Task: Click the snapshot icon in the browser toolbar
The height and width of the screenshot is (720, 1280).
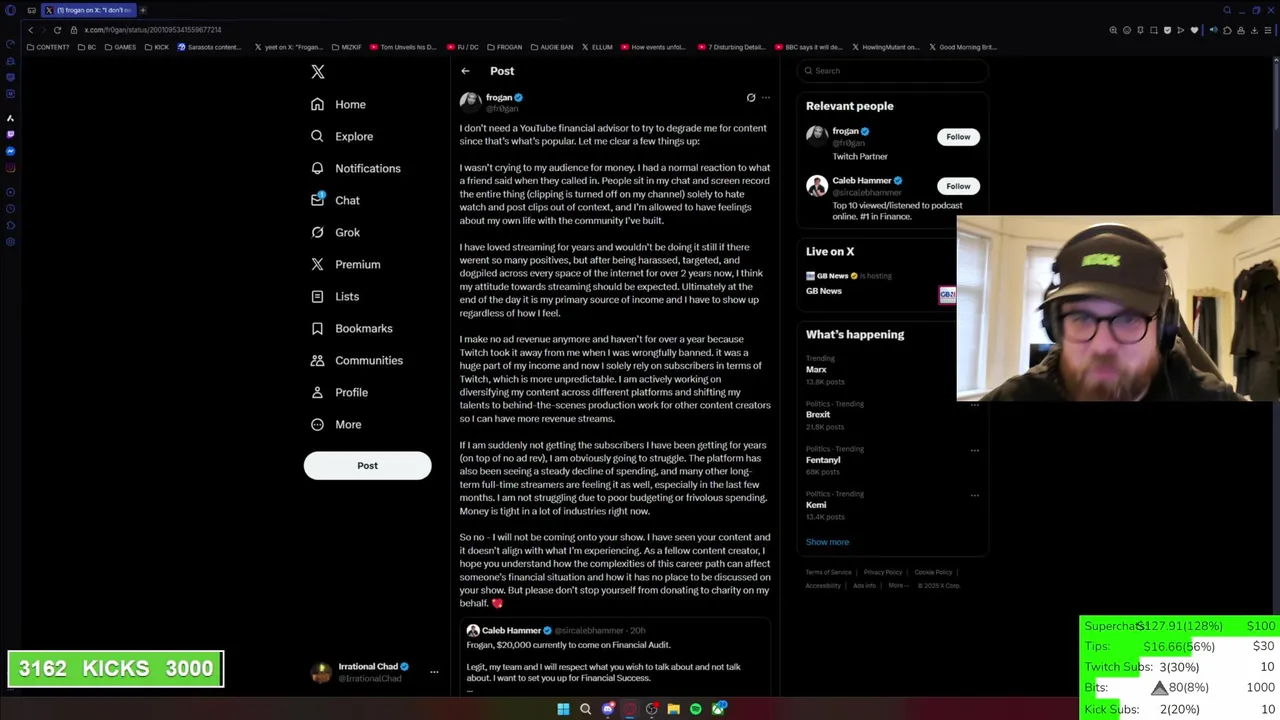Action: (x=1154, y=30)
